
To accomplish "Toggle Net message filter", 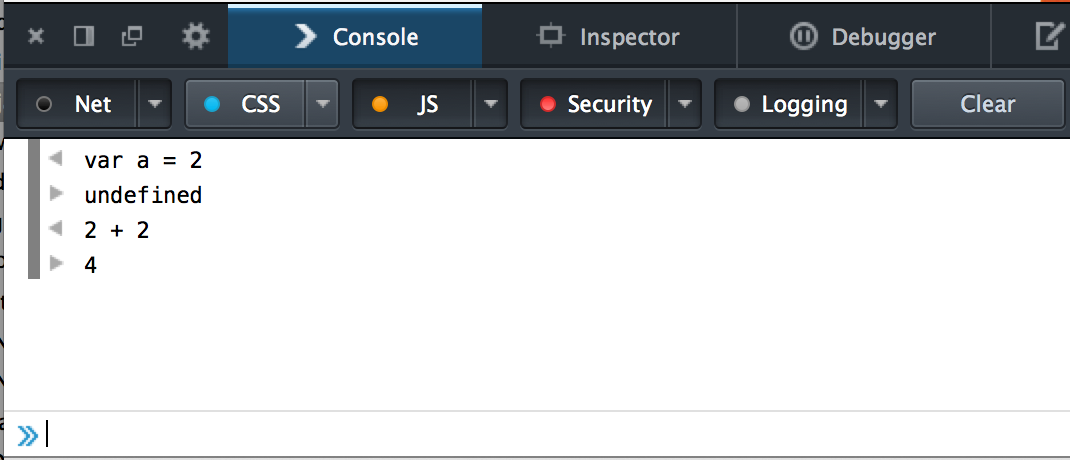I will (x=77, y=104).
